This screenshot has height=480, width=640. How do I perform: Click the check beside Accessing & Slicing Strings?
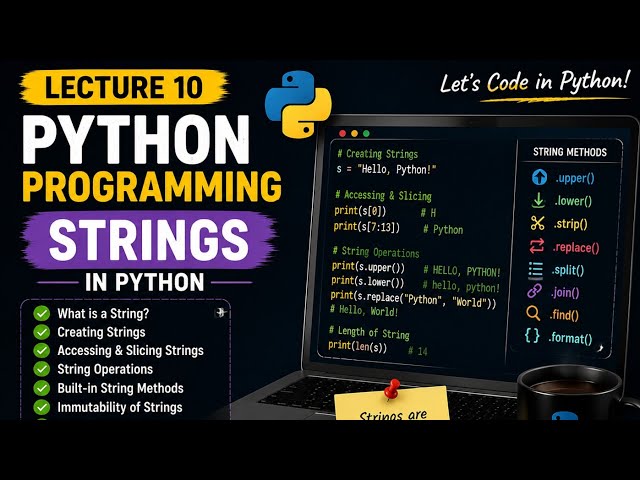[x=42, y=351]
